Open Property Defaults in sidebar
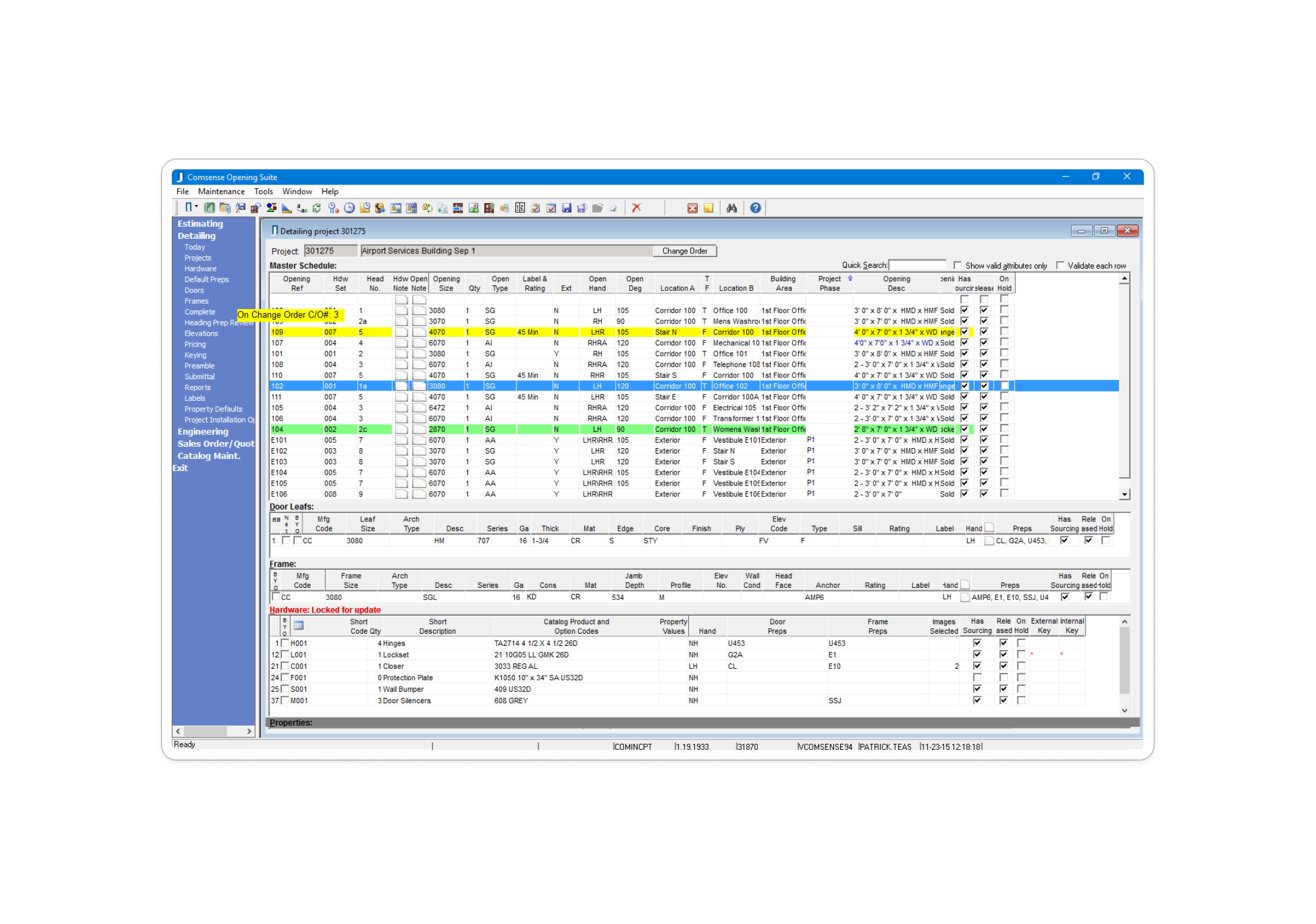Screen dimensions: 1316x924 213,409
